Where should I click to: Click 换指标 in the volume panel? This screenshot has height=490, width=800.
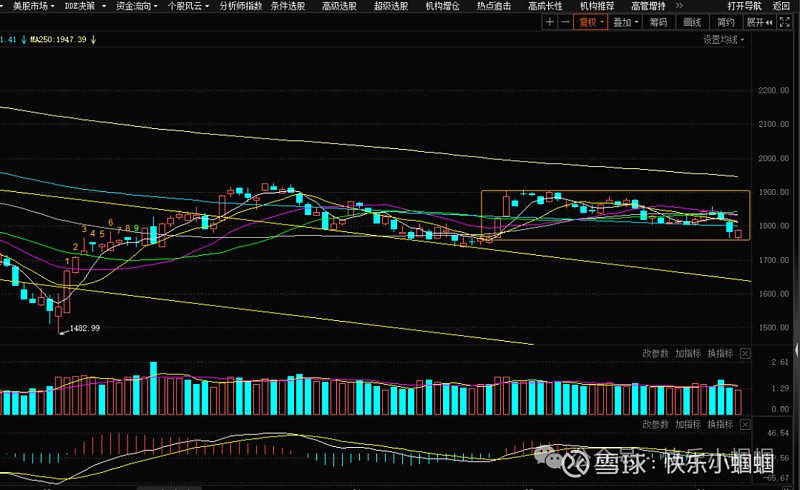[720, 353]
